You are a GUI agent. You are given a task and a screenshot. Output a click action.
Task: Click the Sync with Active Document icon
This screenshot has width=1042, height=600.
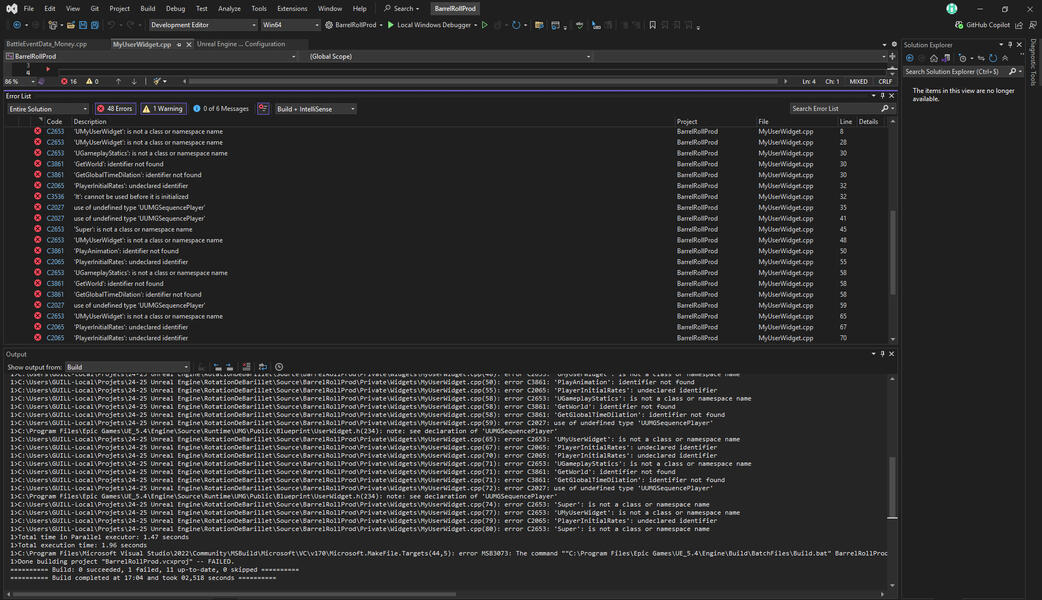pyautogui.click(x=982, y=58)
